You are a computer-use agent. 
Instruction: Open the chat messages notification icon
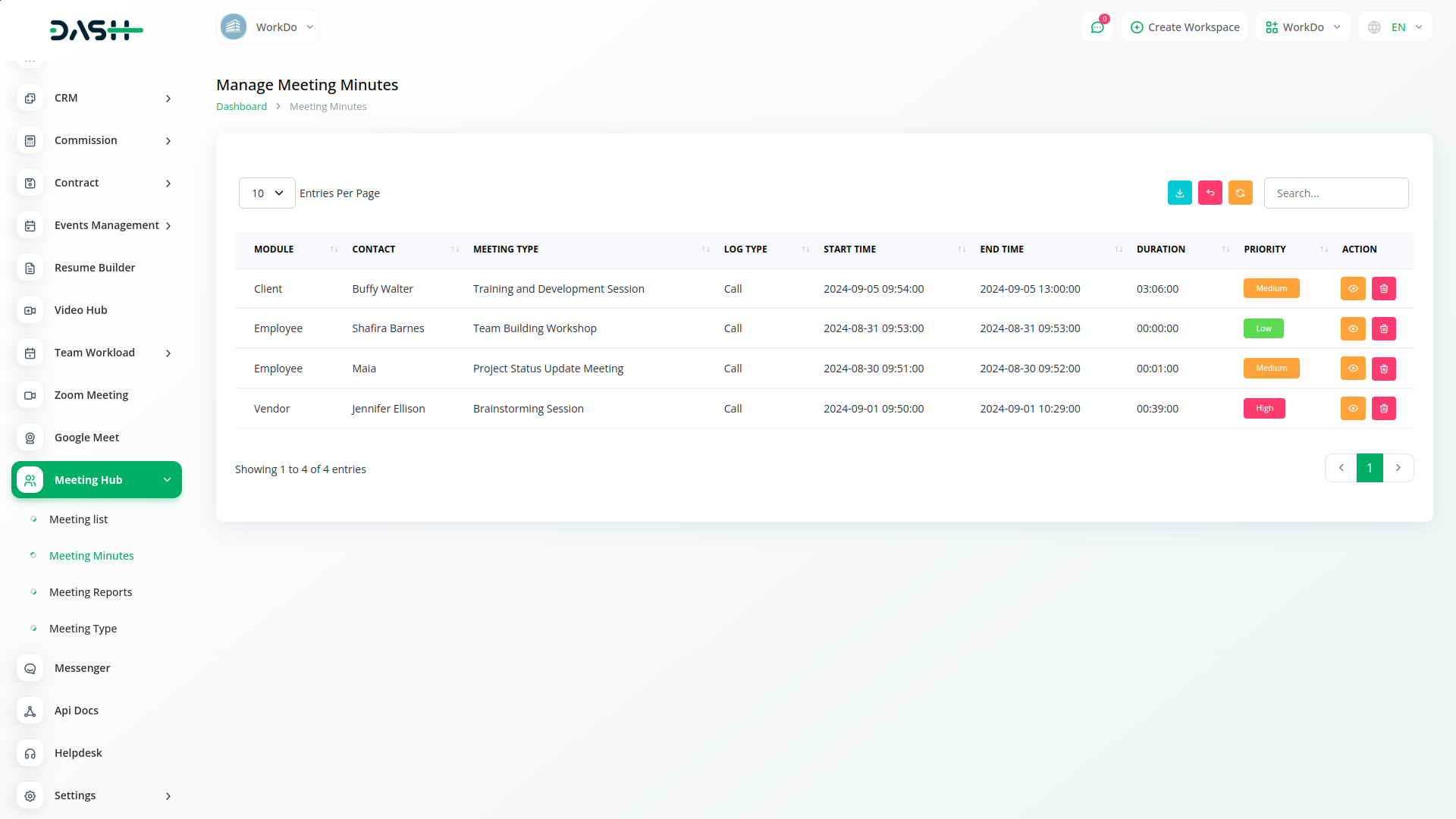coord(1097,27)
